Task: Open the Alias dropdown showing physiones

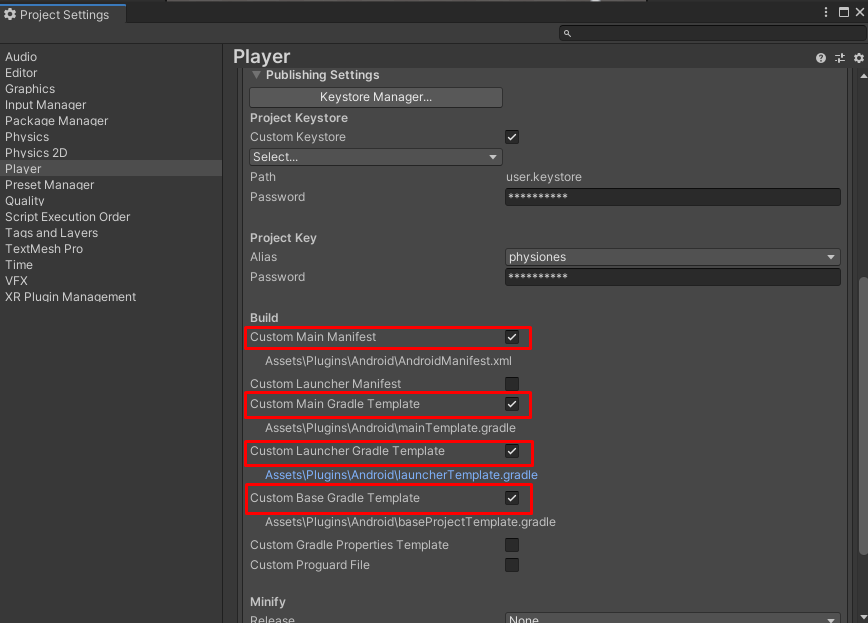Action: pyautogui.click(x=673, y=257)
